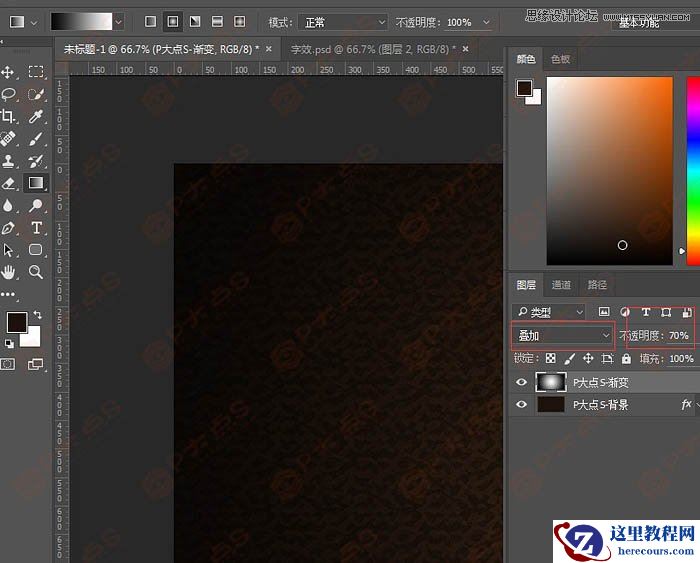Select the Rectangular Marquee tool
Image resolution: width=700 pixels, height=563 pixels.
36,72
